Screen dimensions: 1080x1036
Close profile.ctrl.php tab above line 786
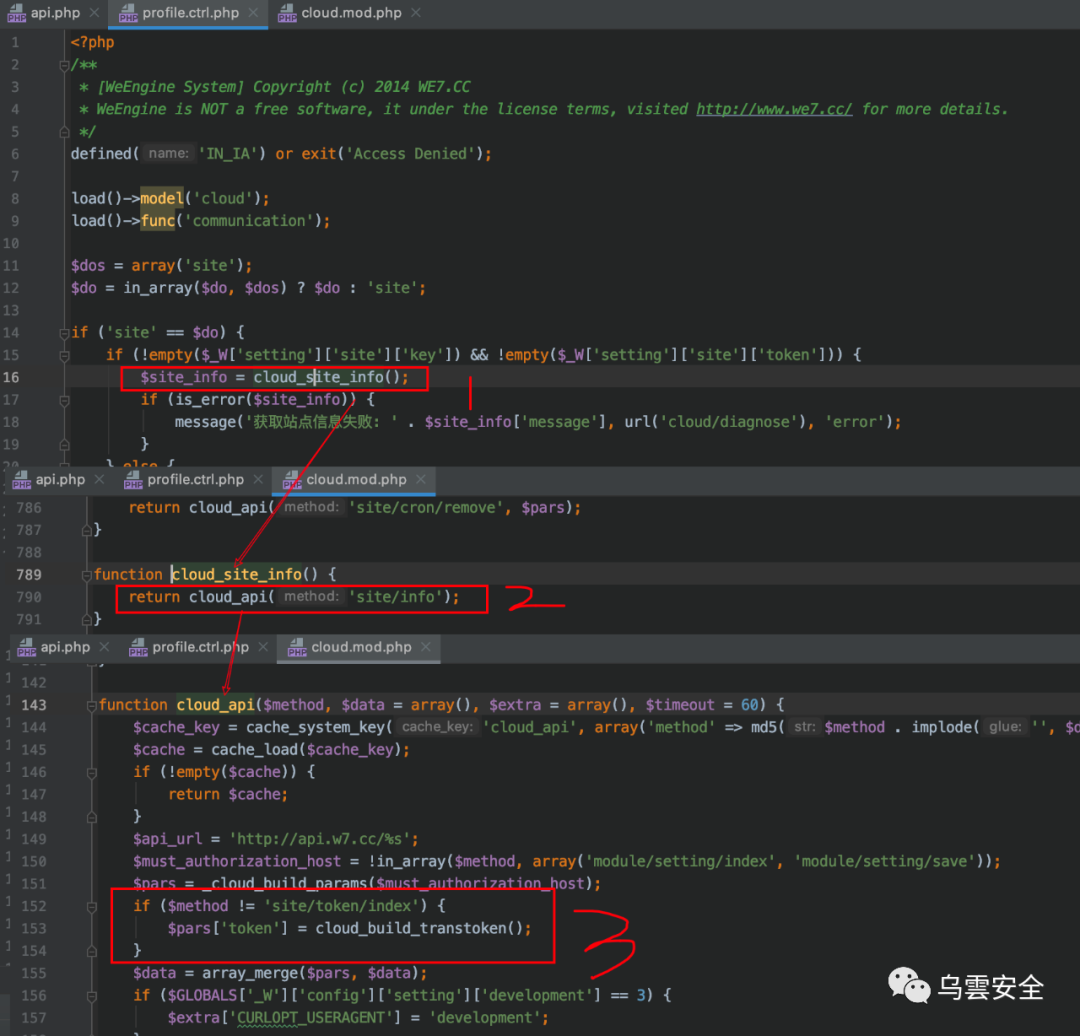point(258,479)
